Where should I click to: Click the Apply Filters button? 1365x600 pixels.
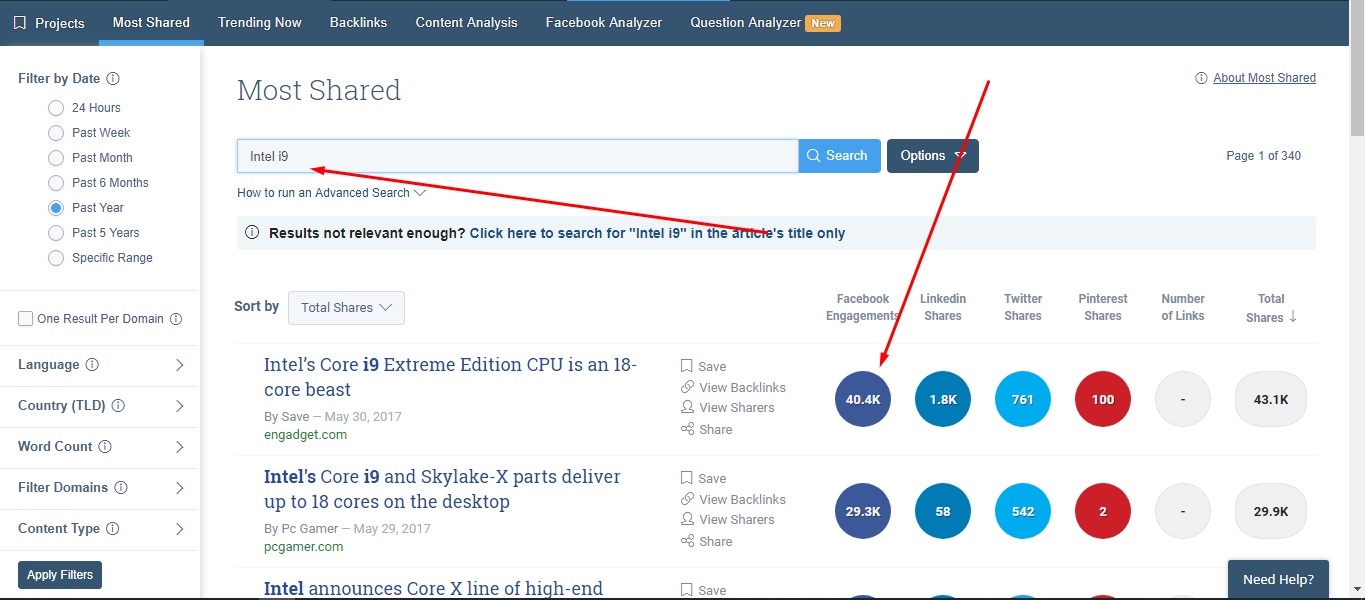click(60, 575)
